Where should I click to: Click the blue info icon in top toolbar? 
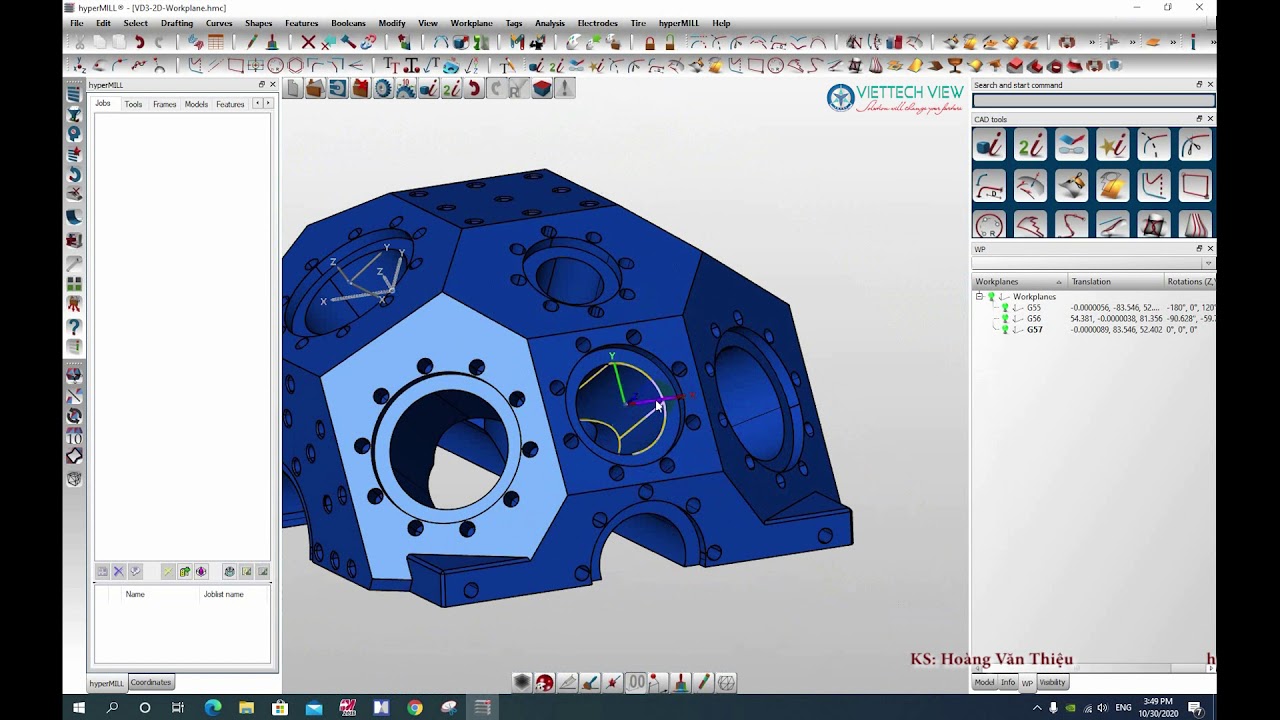pyautogui.click(x=1193, y=42)
